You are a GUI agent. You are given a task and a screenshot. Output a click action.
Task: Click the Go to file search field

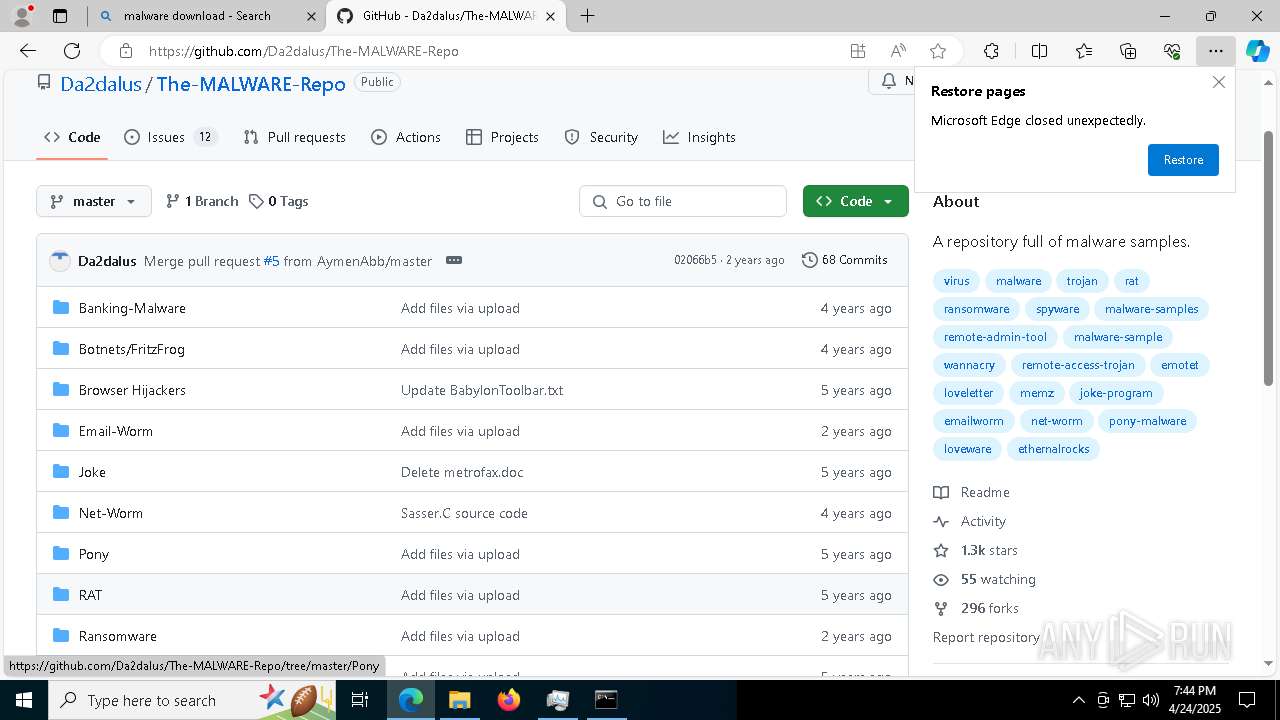pyautogui.click(x=683, y=201)
